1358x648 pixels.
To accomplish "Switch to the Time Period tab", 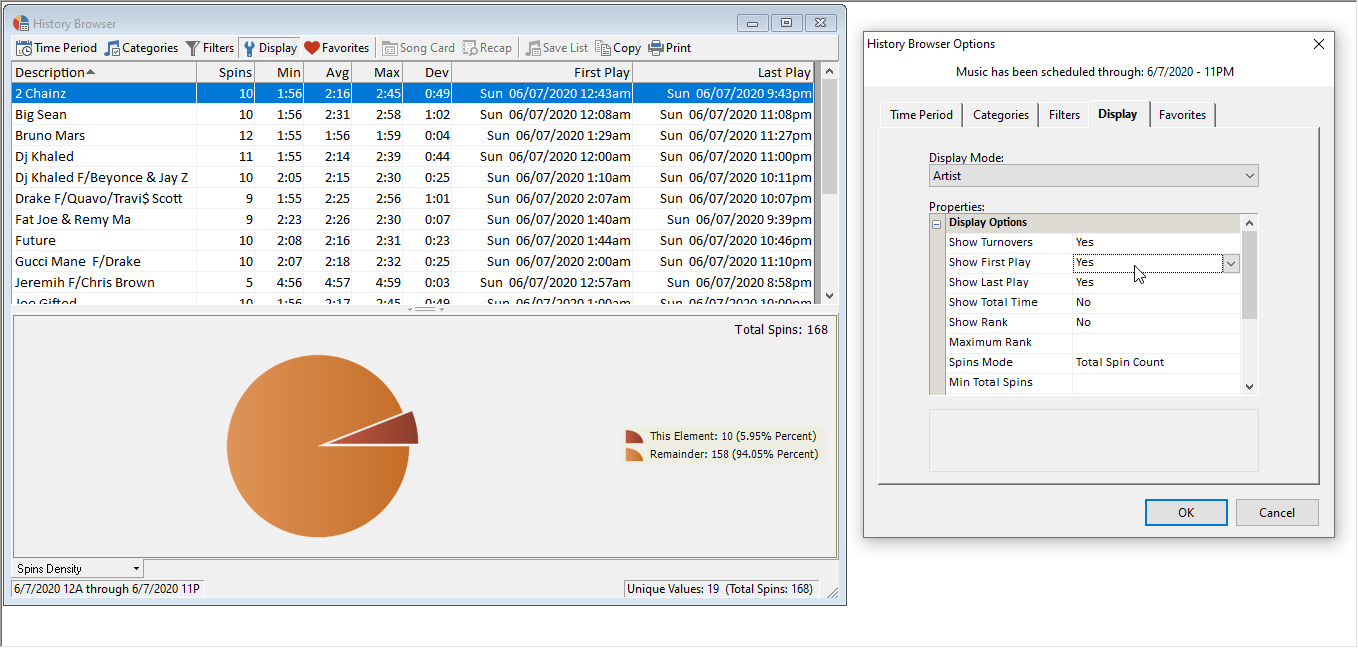I will 921,115.
